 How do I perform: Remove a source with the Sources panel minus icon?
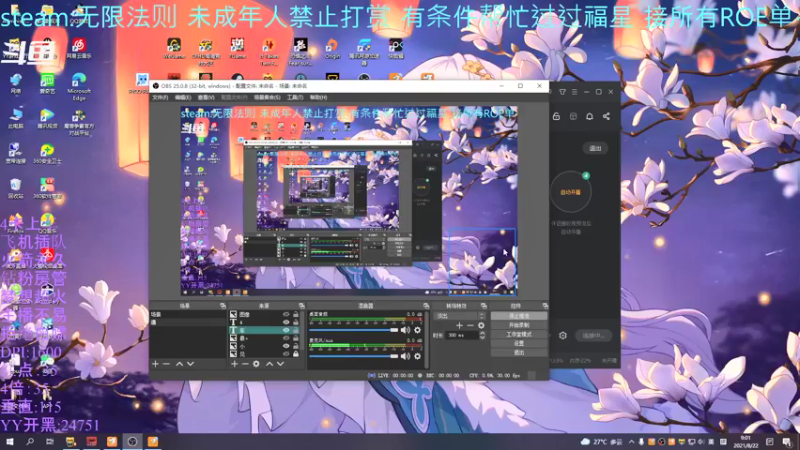245,364
